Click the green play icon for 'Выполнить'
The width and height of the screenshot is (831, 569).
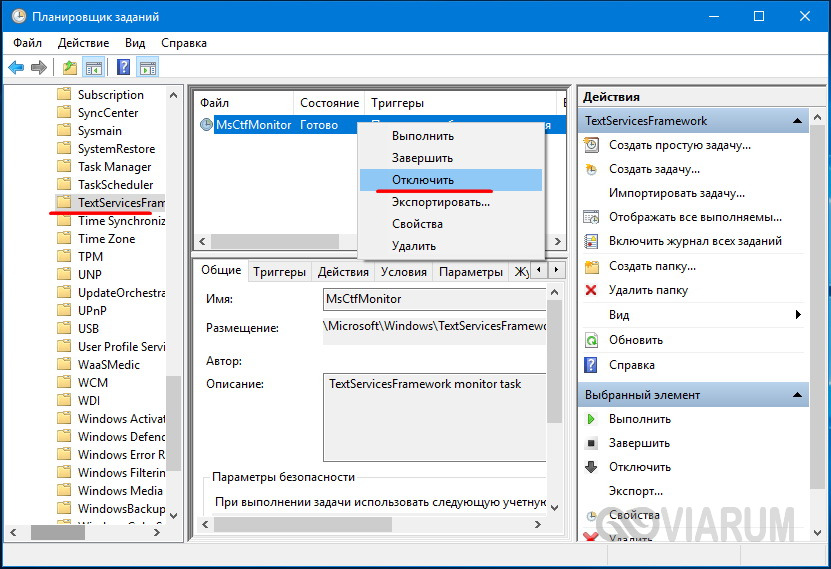coord(591,419)
